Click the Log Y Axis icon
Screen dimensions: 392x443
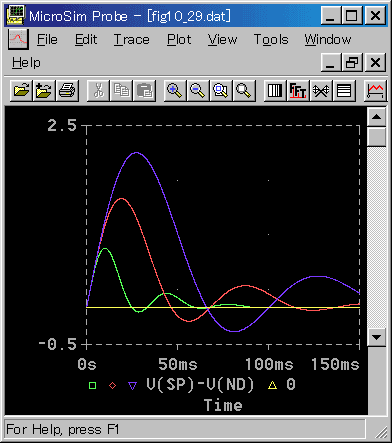pyautogui.click(x=344, y=91)
